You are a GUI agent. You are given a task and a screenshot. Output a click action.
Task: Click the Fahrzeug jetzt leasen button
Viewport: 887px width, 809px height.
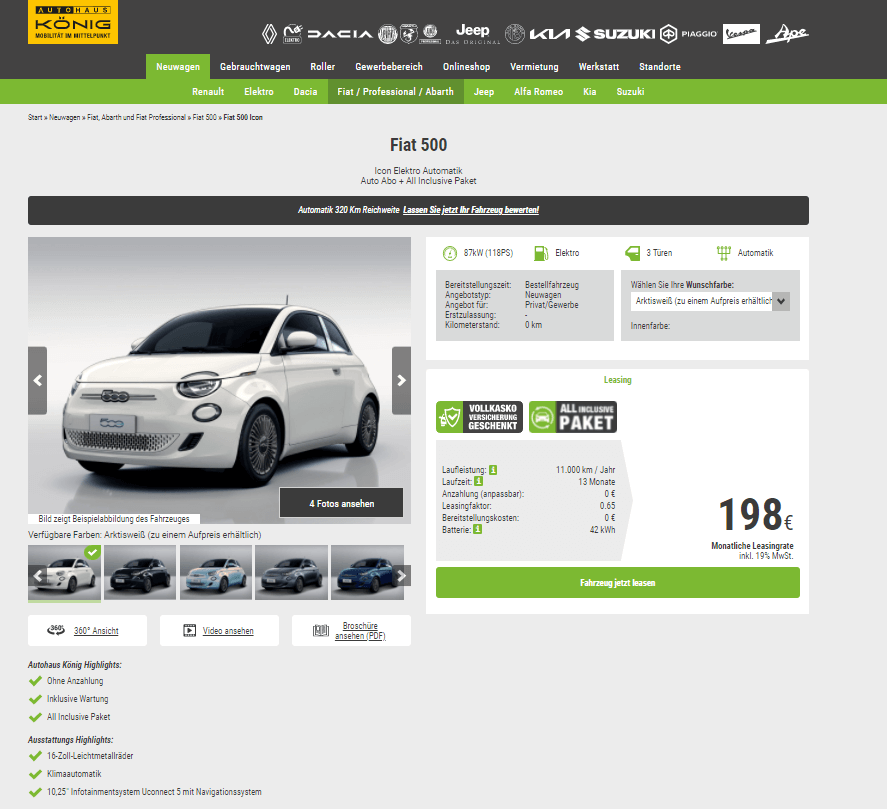click(x=618, y=583)
